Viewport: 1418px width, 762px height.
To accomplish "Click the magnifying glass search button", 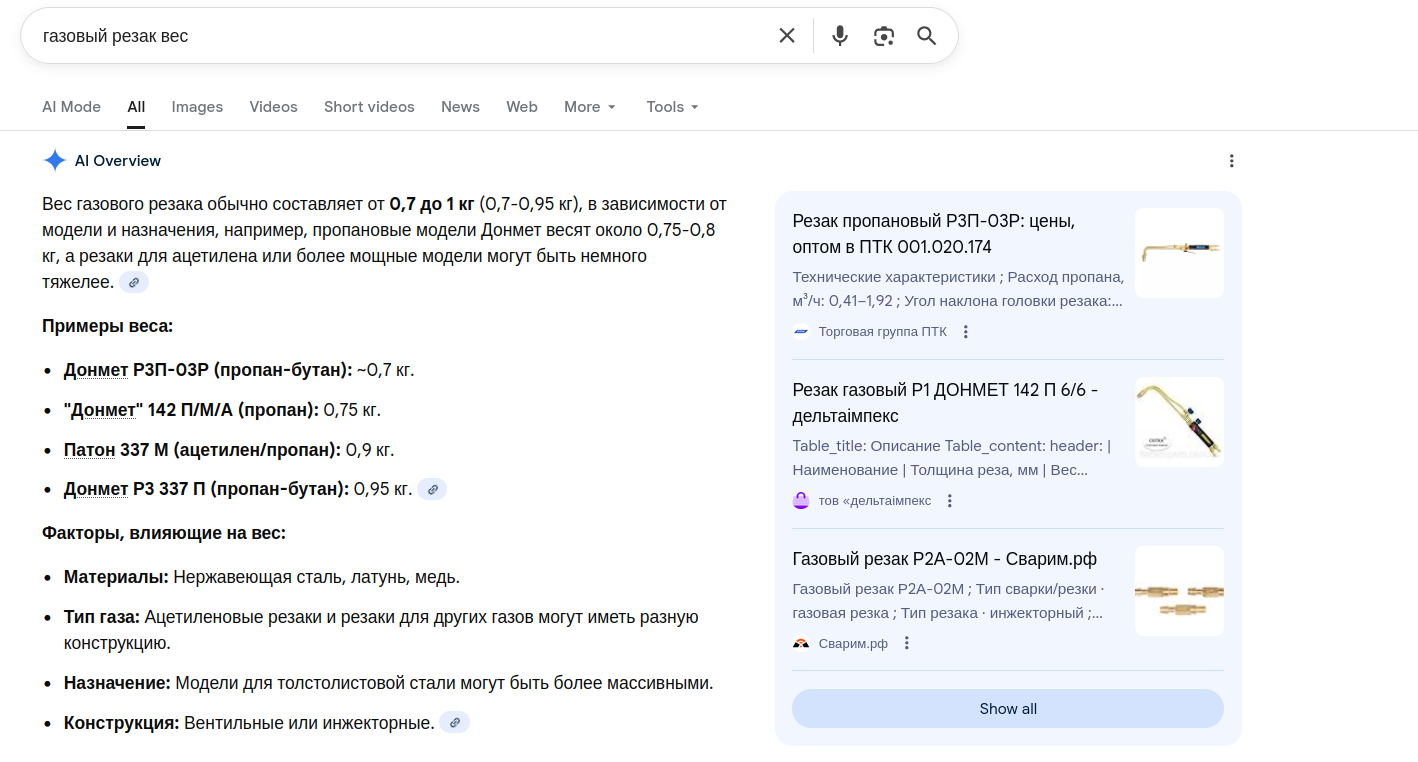I will click(927, 36).
